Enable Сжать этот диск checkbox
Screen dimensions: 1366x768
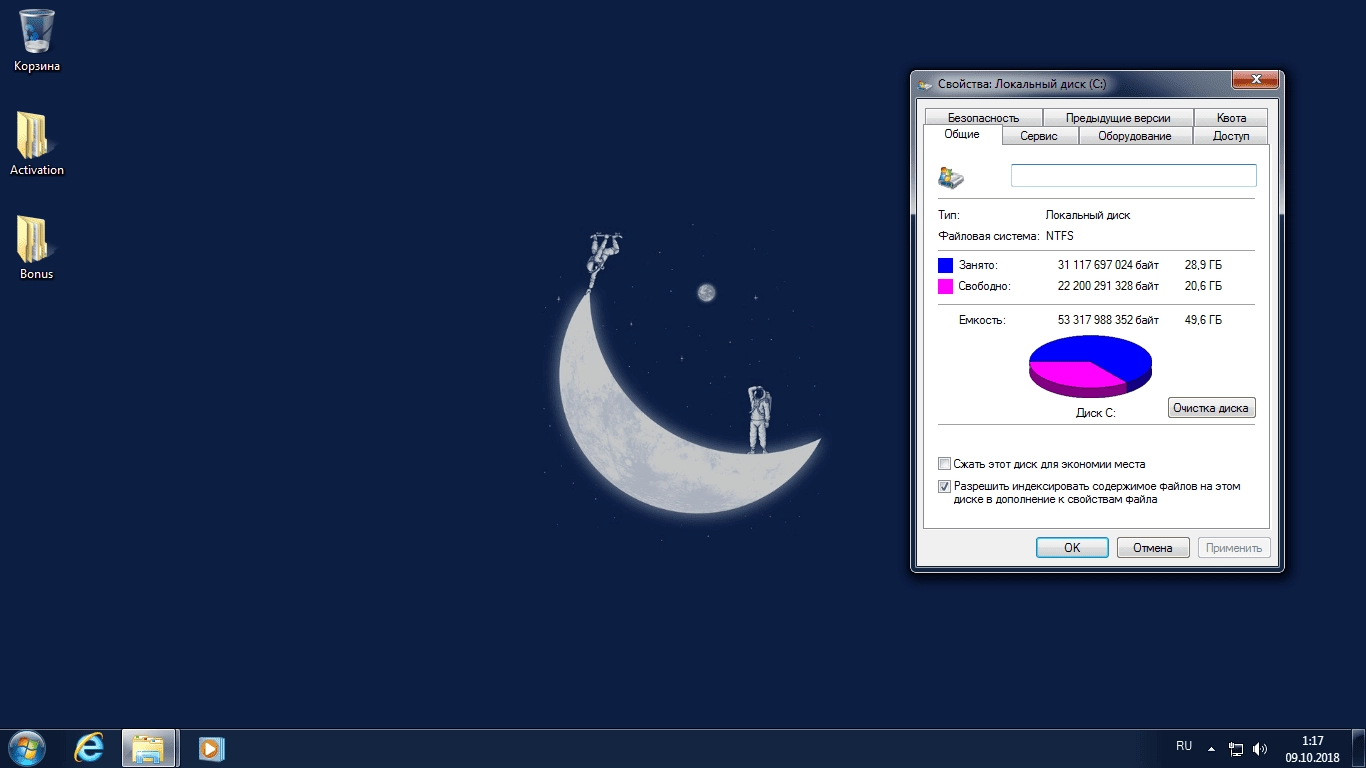point(944,464)
